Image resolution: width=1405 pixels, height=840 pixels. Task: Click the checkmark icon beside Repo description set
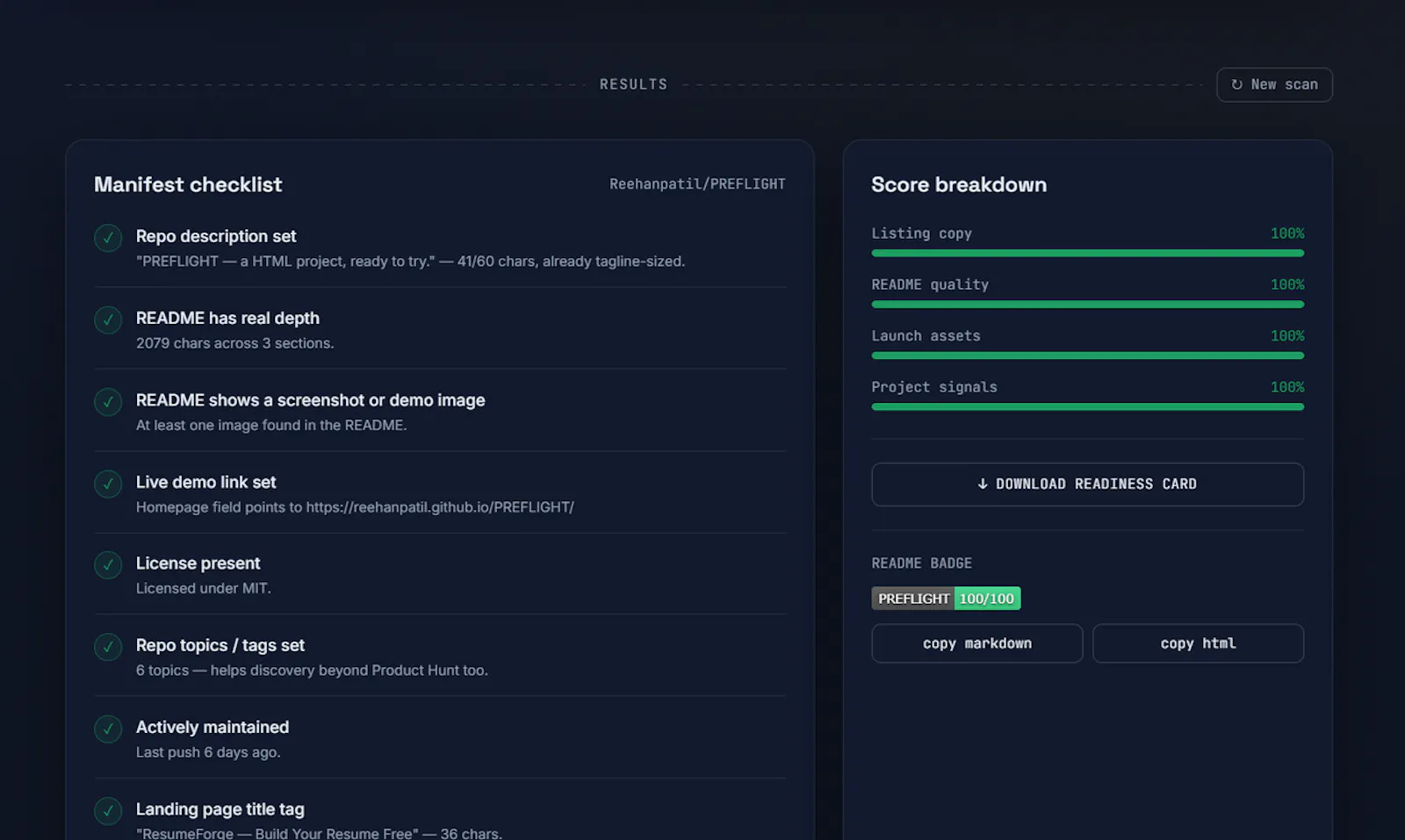tap(108, 238)
